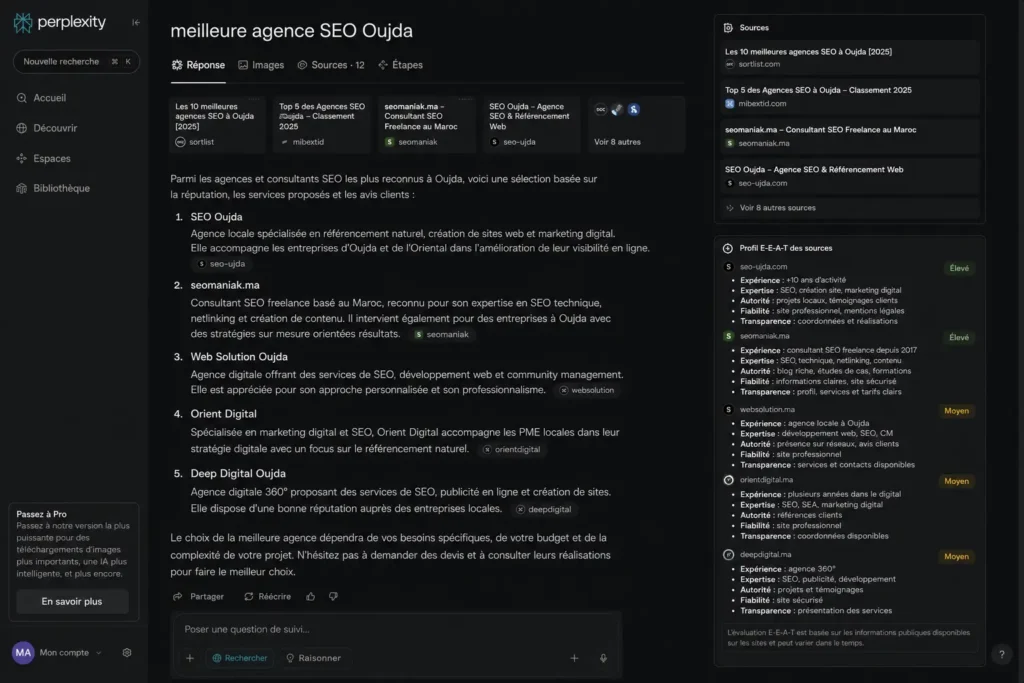Toggle the Rechercher mode

240,658
